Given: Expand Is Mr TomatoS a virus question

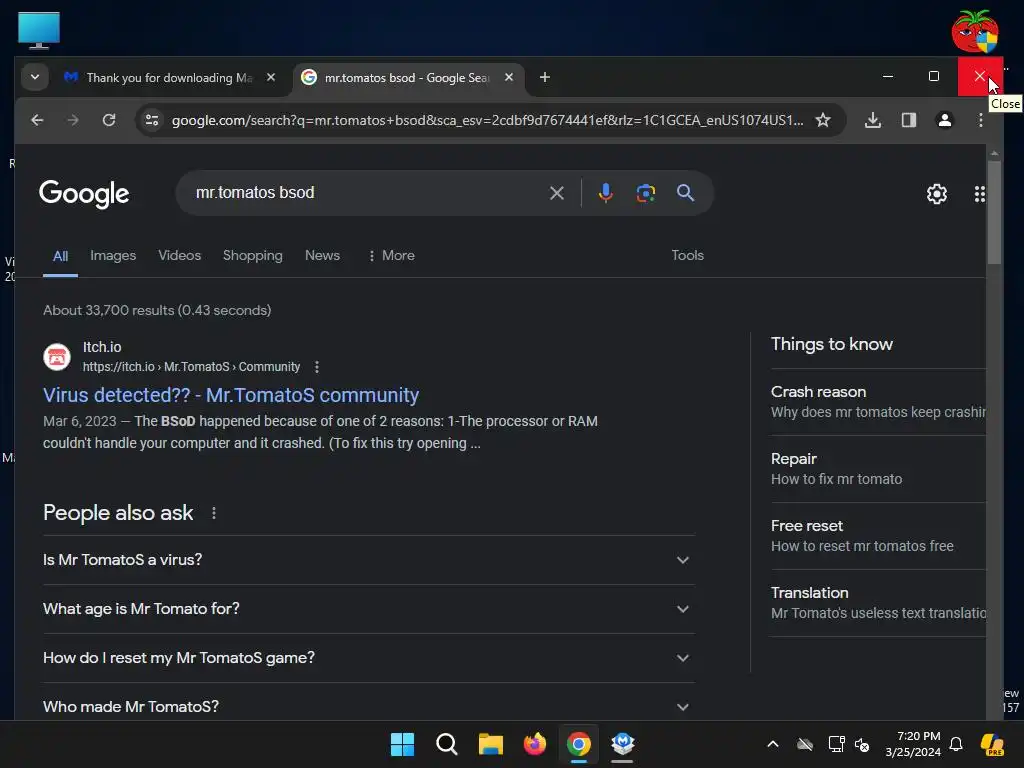Looking at the screenshot, I should [x=369, y=560].
